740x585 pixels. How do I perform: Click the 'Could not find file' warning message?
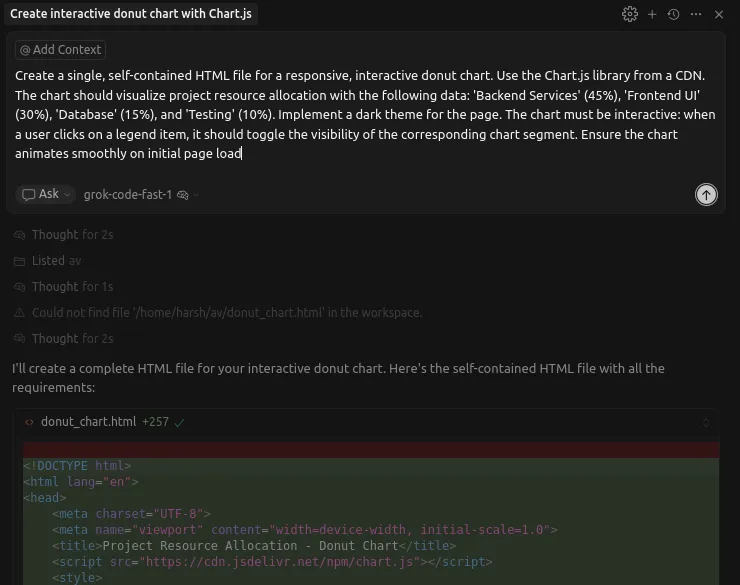coord(227,312)
